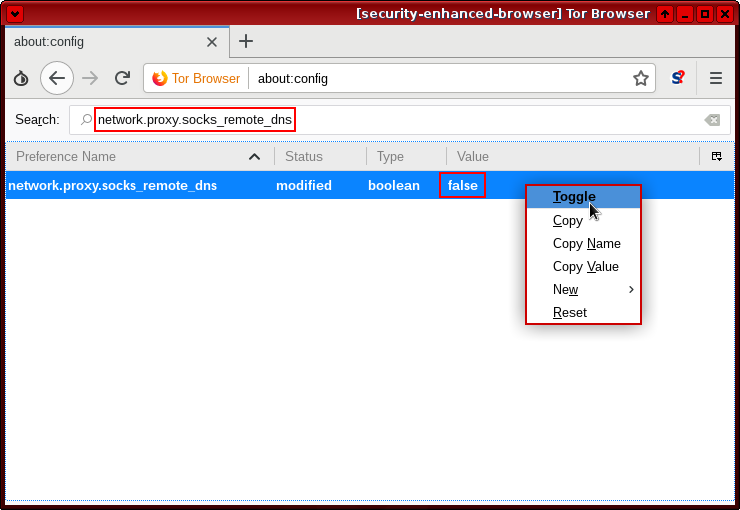The image size is (740, 510).
Task: Go back using the back arrow
Action: pos(57,78)
